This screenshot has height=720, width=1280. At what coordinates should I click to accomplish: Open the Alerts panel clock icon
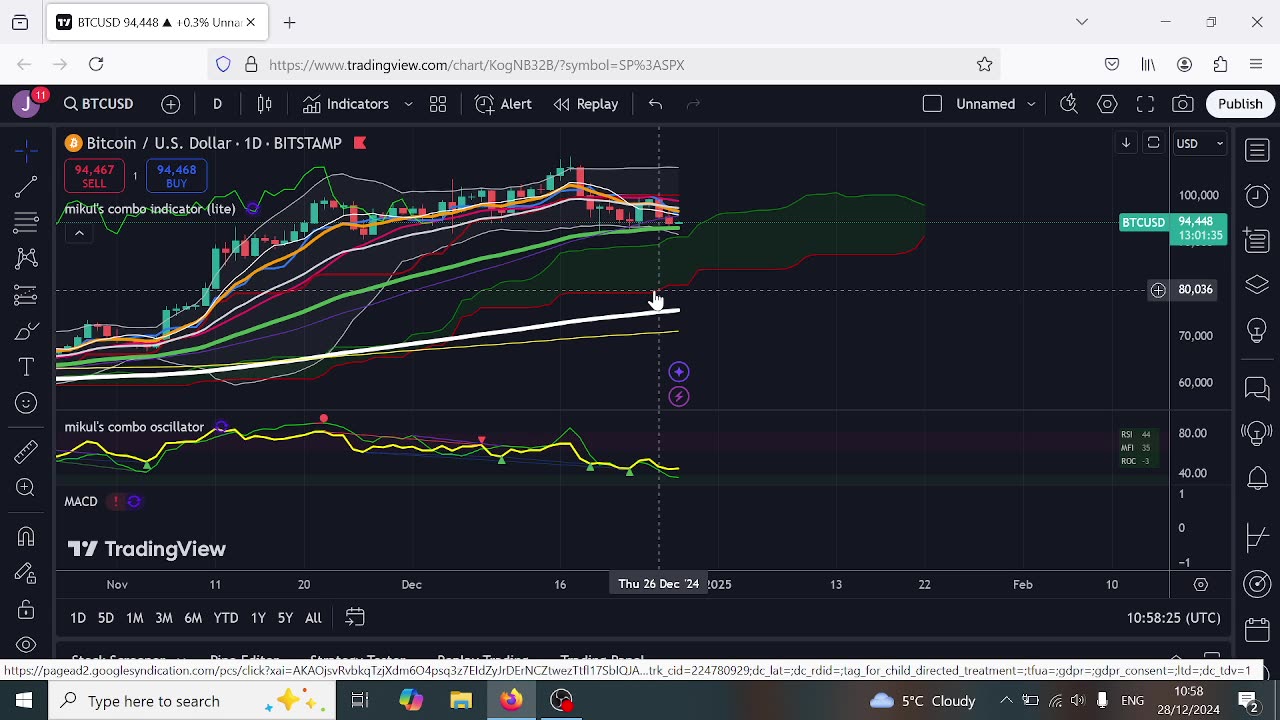click(1257, 196)
